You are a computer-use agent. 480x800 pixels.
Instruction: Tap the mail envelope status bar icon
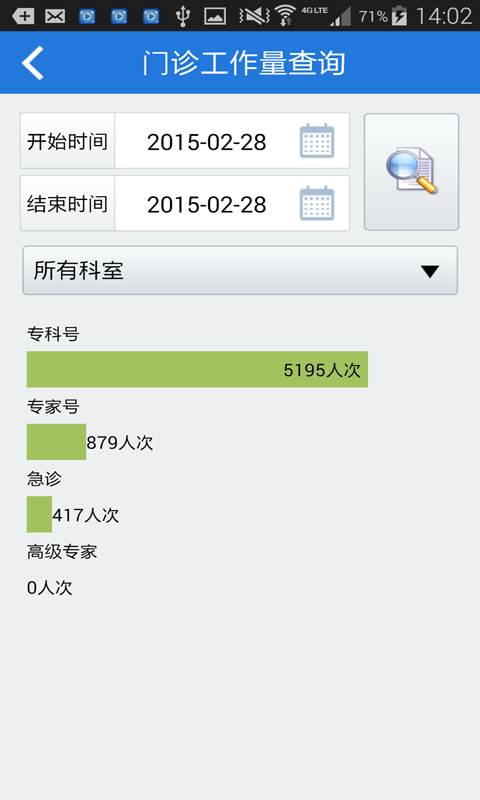(x=55, y=16)
